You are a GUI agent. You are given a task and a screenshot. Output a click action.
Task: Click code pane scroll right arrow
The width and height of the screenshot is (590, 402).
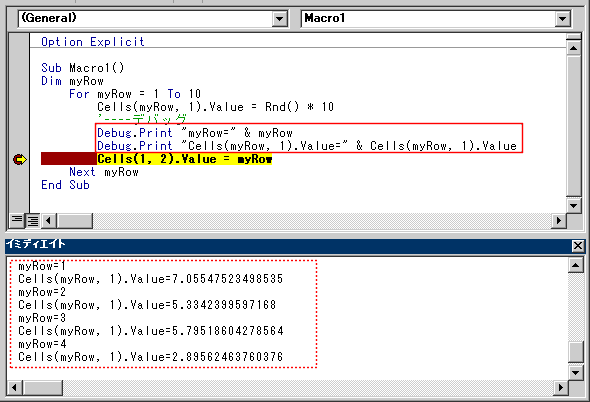click(559, 221)
